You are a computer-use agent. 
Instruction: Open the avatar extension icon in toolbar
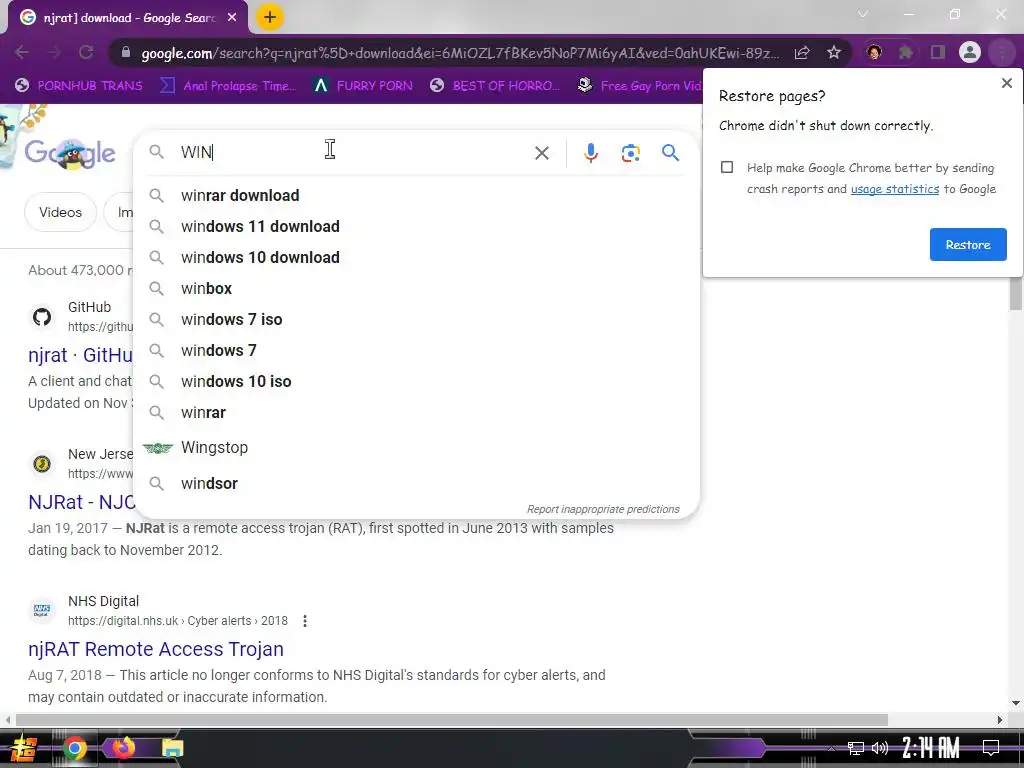(874, 52)
